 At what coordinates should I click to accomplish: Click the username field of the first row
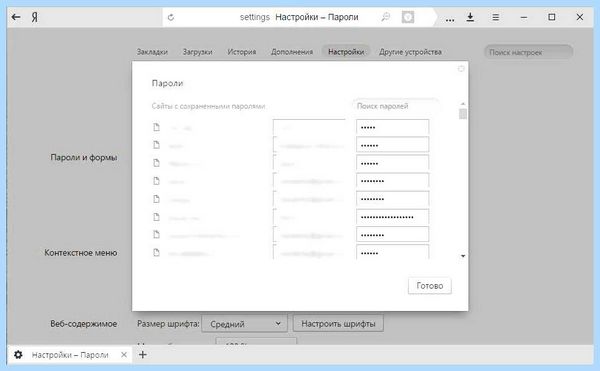click(309, 127)
